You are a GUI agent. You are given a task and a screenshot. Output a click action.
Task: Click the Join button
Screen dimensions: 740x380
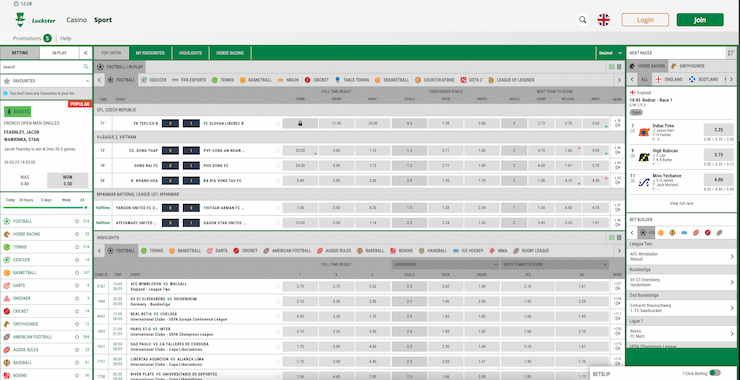pyautogui.click(x=700, y=20)
